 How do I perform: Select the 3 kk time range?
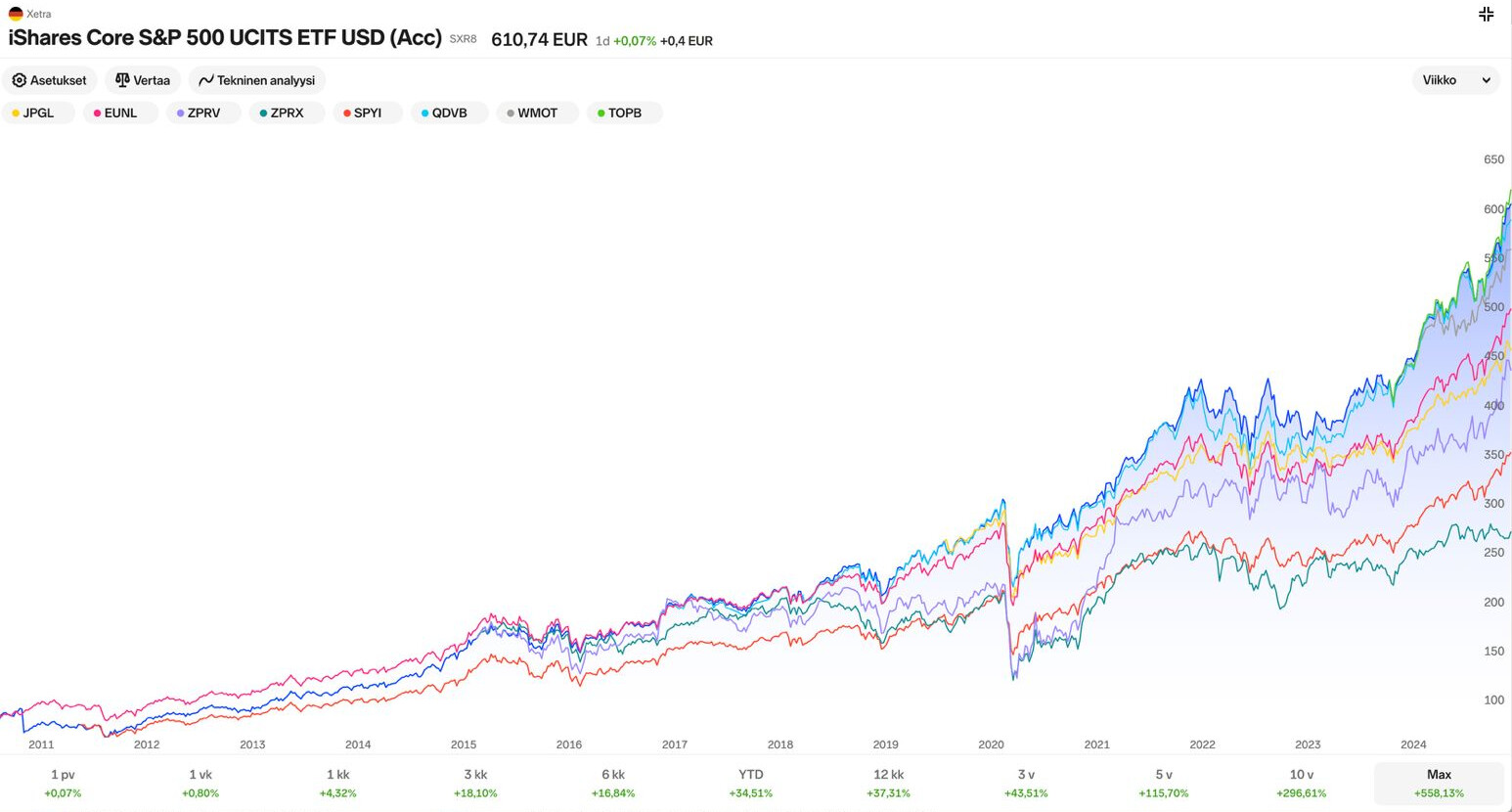click(x=475, y=783)
